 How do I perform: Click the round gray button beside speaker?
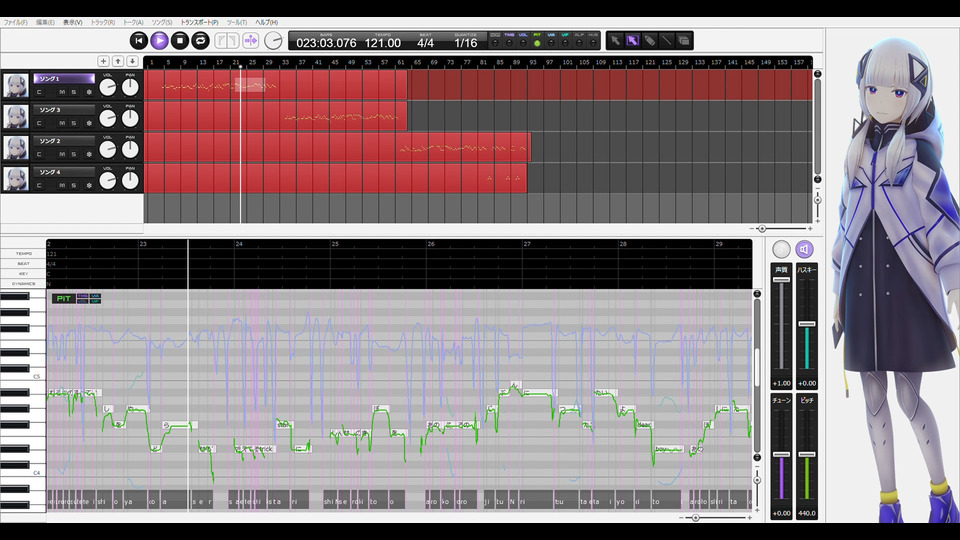[781, 249]
